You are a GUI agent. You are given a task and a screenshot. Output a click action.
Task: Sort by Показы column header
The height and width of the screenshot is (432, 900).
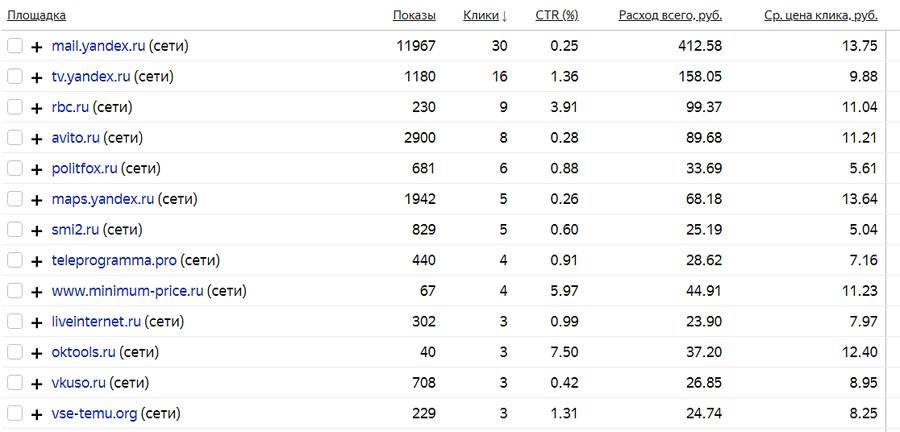414,15
